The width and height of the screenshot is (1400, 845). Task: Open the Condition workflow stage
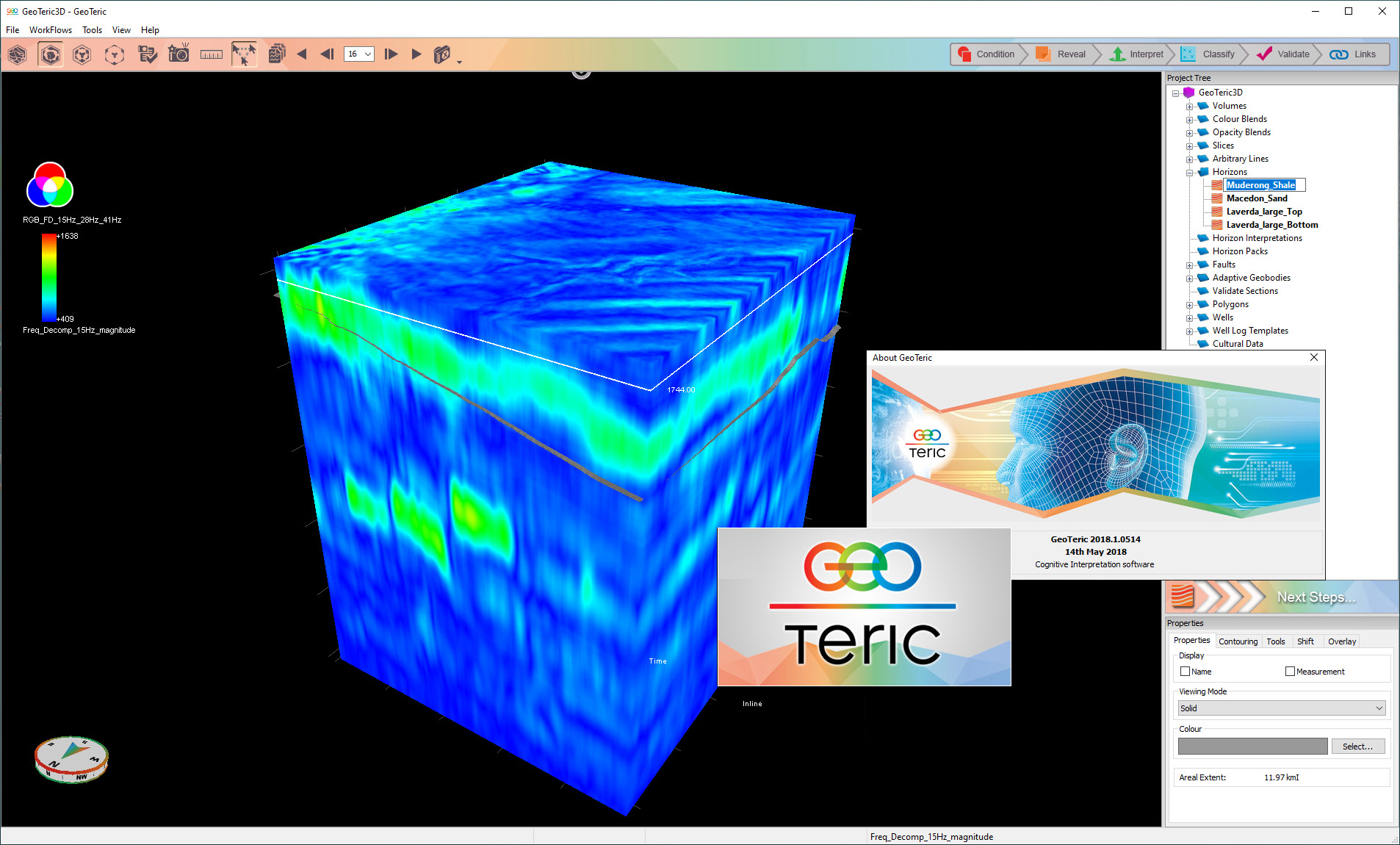click(x=986, y=54)
